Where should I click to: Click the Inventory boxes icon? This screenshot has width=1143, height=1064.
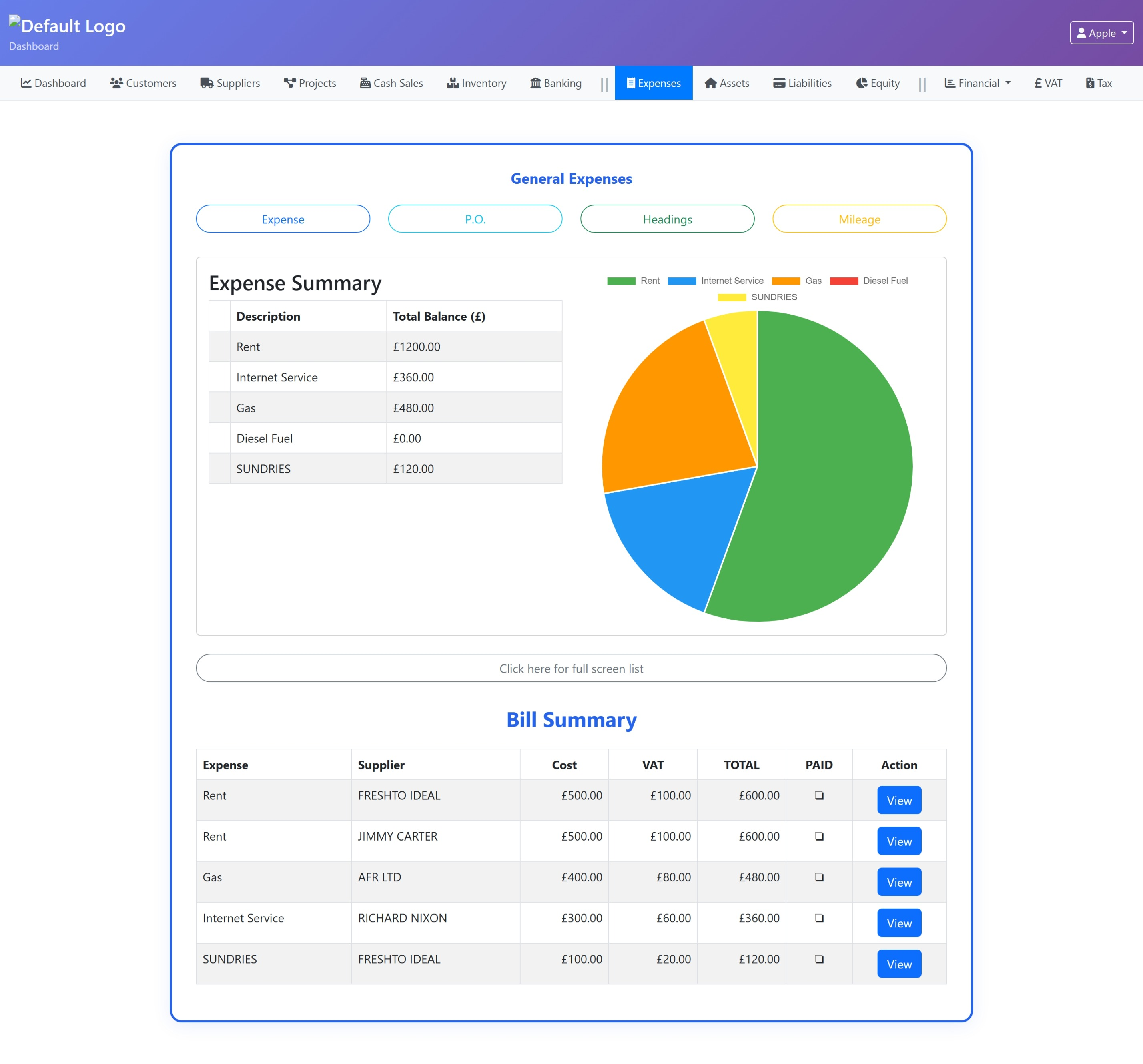[x=453, y=83]
